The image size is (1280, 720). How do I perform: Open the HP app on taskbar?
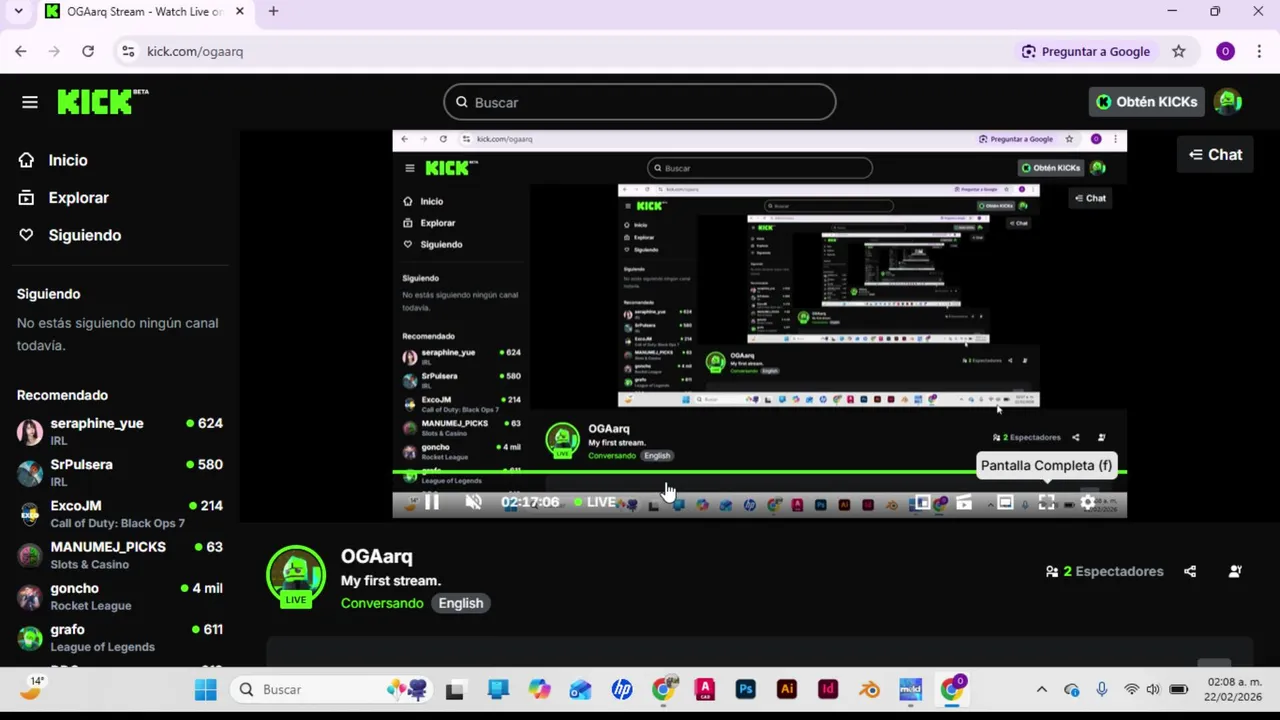click(x=622, y=689)
